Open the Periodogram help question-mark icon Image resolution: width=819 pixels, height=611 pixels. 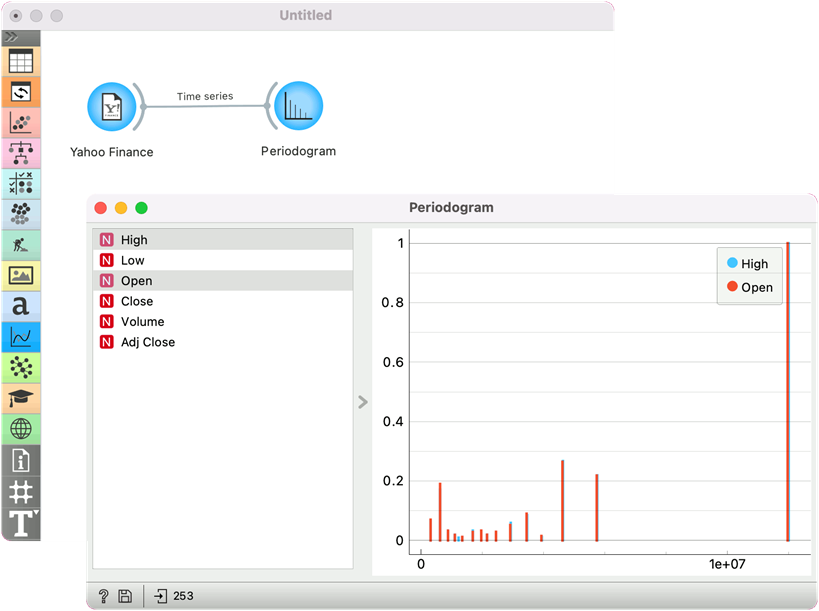click(103, 596)
